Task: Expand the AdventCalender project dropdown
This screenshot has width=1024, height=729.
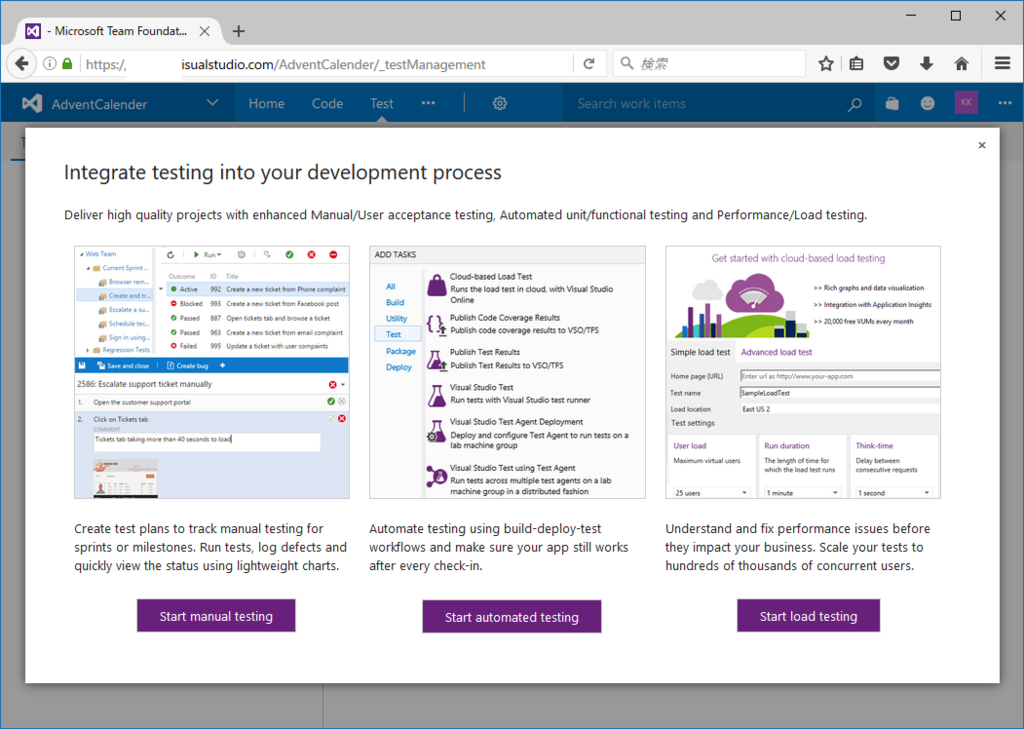Action: coord(212,103)
